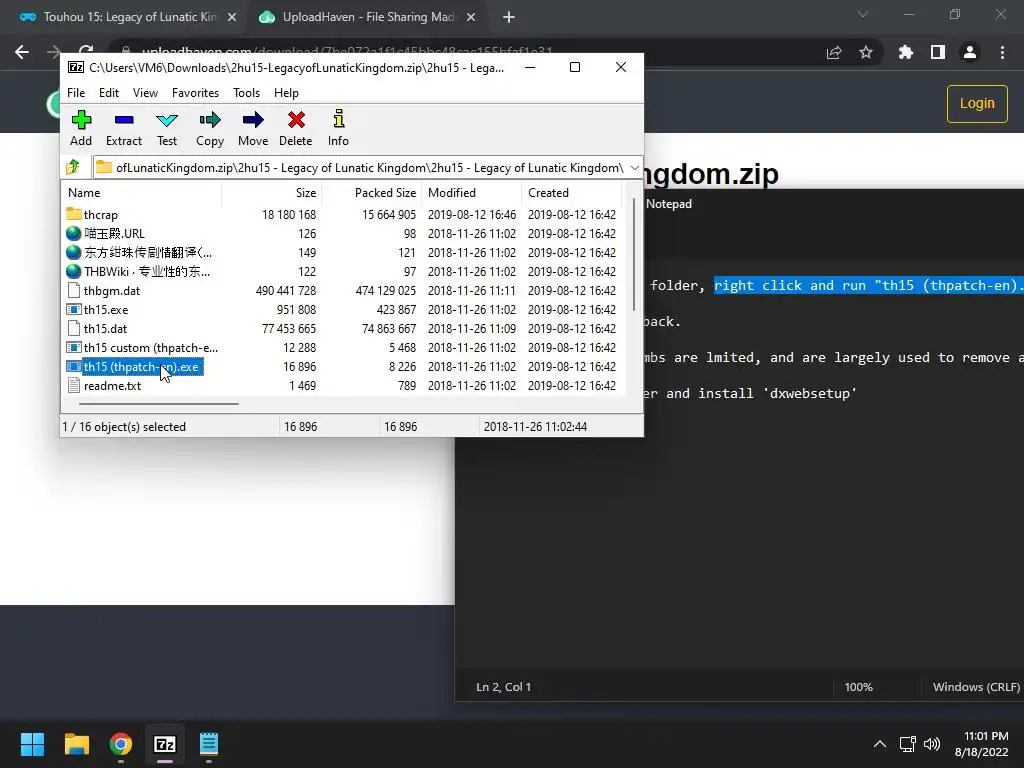Open volume speaker icon in tray
This screenshot has width=1024, height=768.
[932, 744]
